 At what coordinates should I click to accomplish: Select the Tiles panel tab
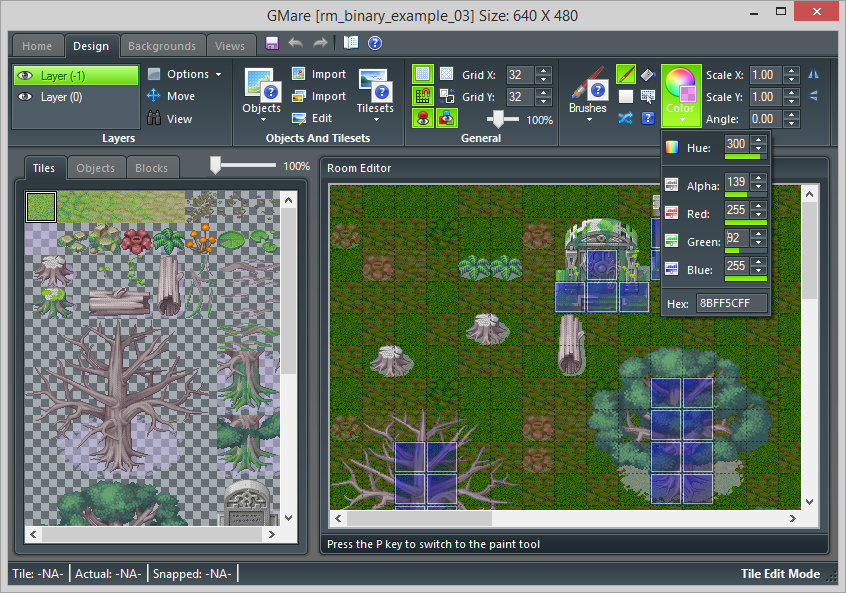click(x=44, y=168)
